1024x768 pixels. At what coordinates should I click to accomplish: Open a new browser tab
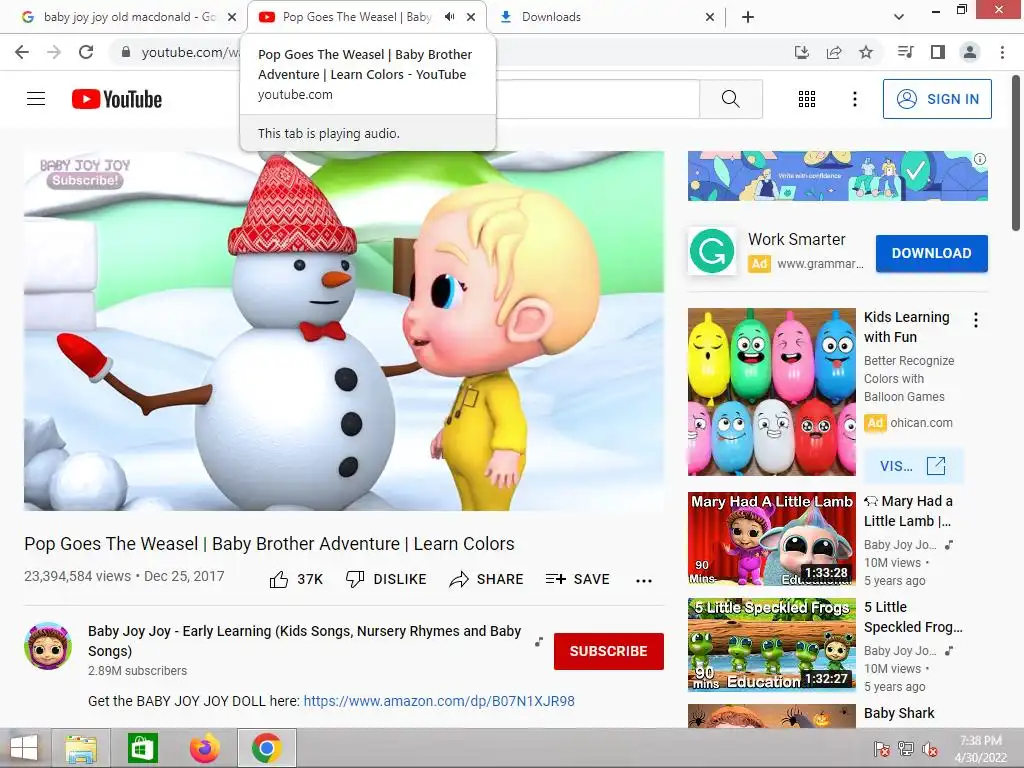[748, 17]
